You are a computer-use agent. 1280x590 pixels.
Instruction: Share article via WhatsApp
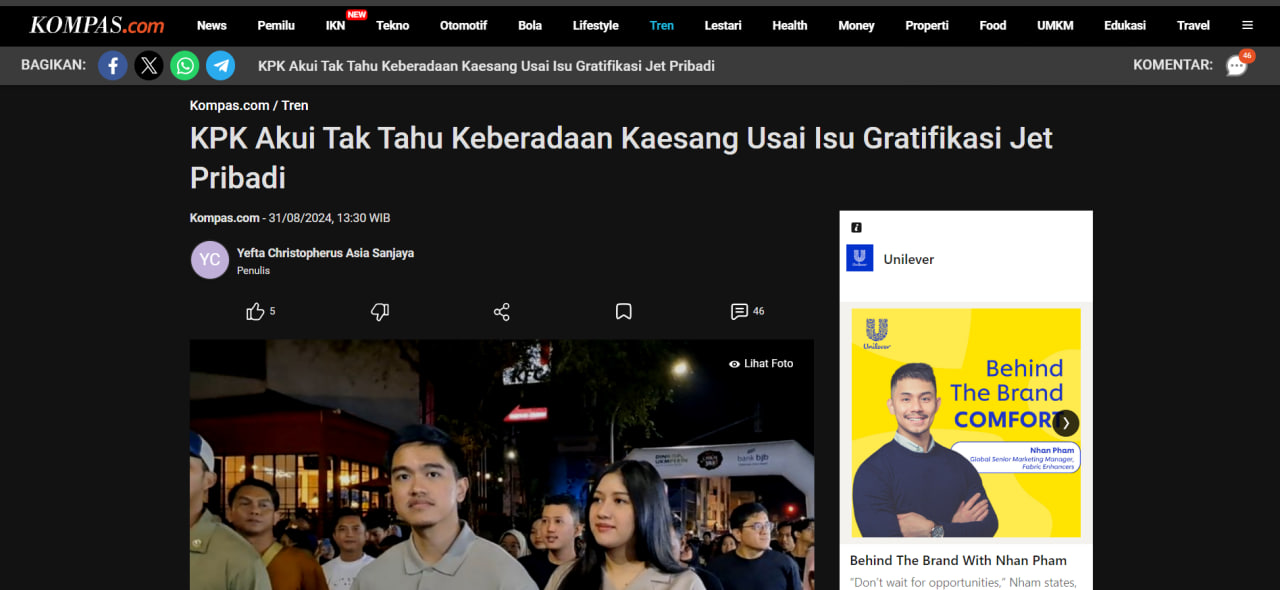(x=185, y=66)
